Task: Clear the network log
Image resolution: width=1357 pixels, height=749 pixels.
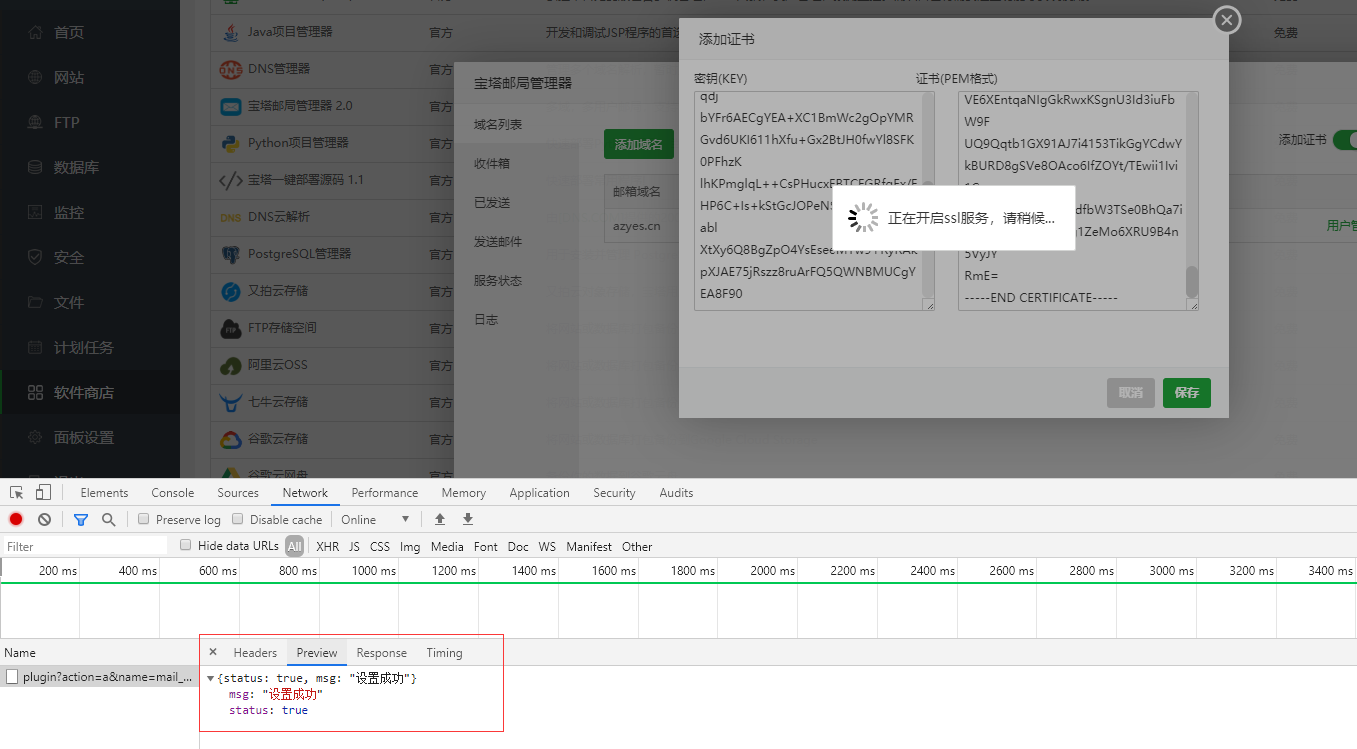Action: (44, 519)
